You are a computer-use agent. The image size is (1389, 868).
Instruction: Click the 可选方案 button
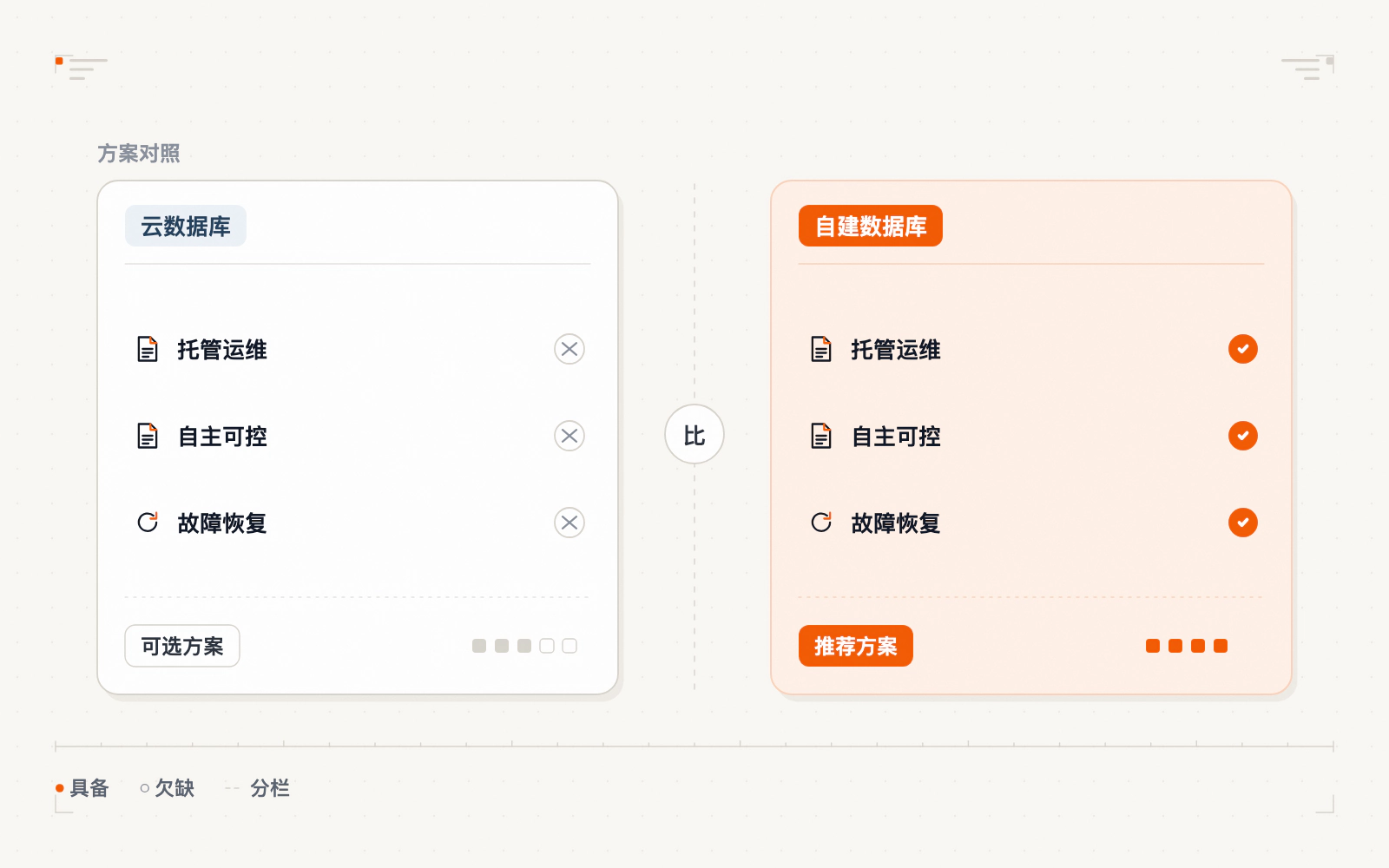(x=182, y=646)
